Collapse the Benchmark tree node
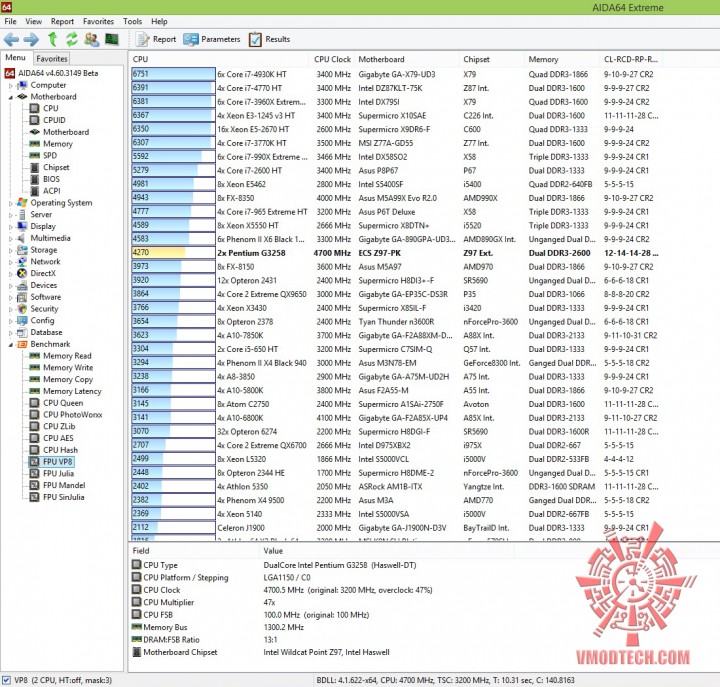Image resolution: width=720 pixels, height=687 pixels. [11, 345]
